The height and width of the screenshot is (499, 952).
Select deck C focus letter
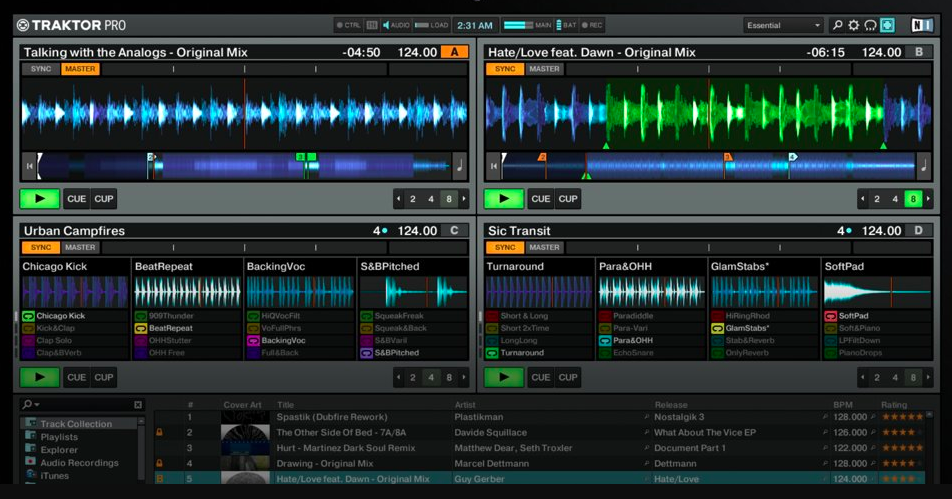(x=454, y=231)
